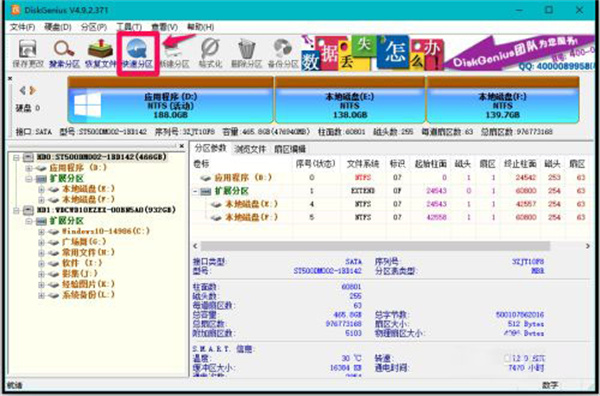
Task: Switch to the 浏览文件 tab
Action: click(250, 149)
